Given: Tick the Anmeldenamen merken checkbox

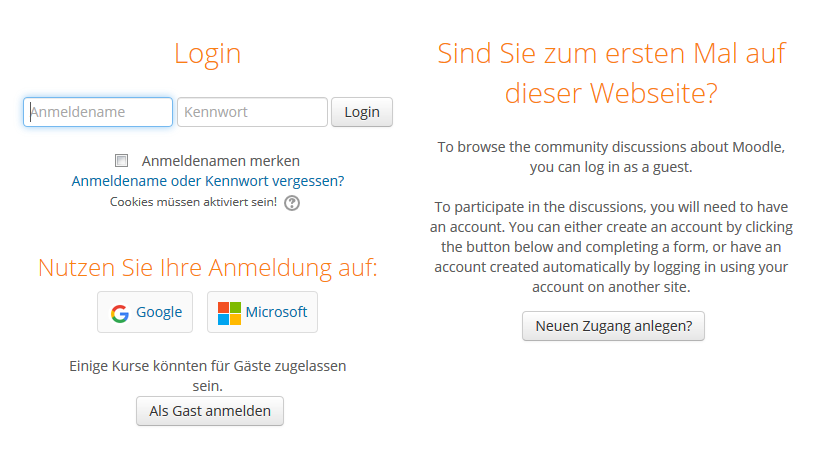Looking at the screenshot, I should [x=122, y=160].
